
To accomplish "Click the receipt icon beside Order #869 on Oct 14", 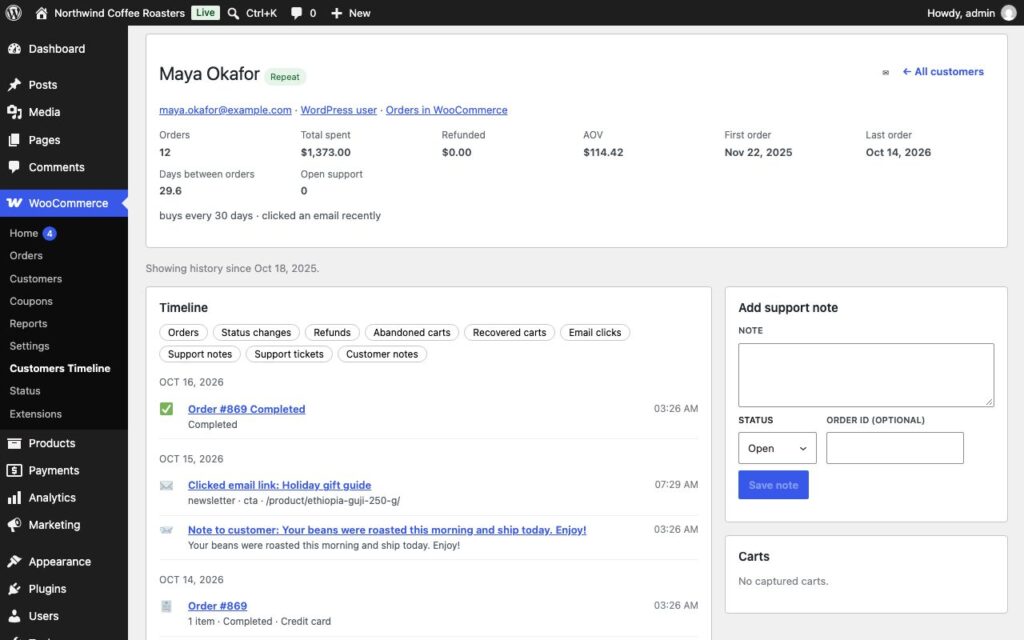I will (167, 606).
